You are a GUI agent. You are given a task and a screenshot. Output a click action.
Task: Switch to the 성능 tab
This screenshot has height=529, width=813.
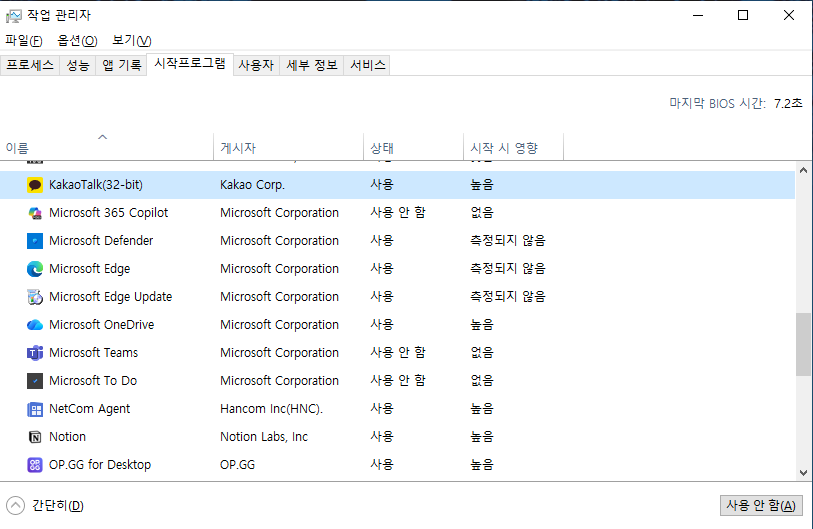point(78,65)
